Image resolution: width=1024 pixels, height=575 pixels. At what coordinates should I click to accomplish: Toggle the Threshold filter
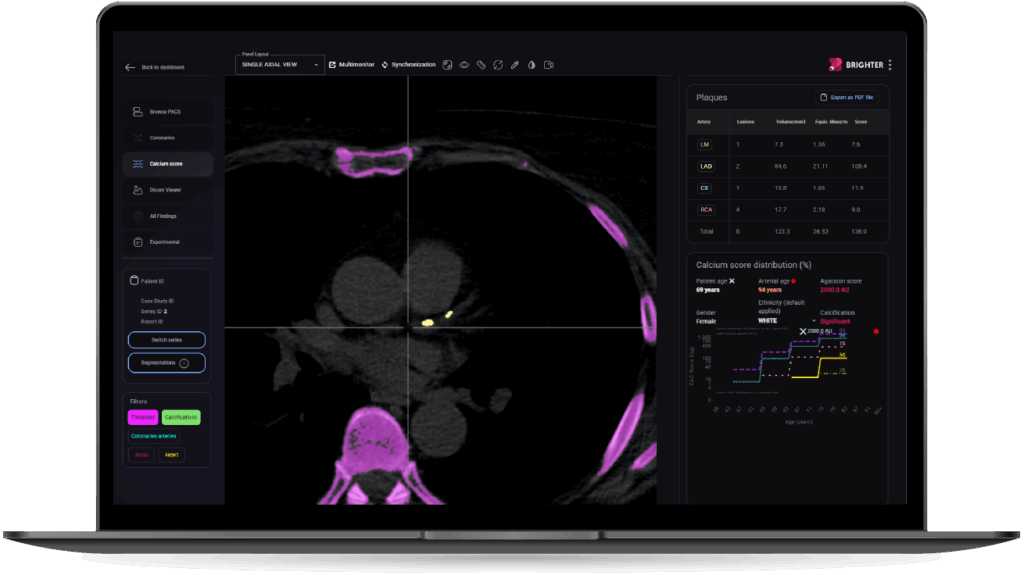(142, 417)
